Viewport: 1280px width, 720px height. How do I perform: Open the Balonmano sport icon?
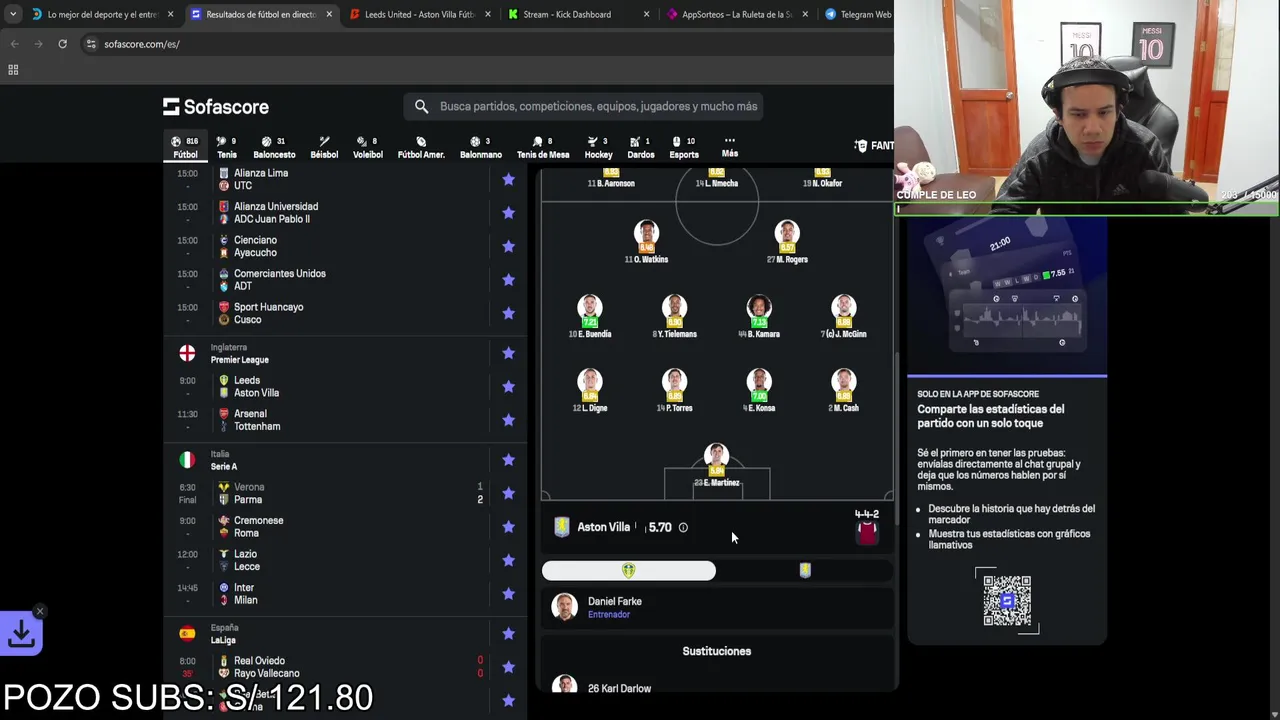point(481,147)
